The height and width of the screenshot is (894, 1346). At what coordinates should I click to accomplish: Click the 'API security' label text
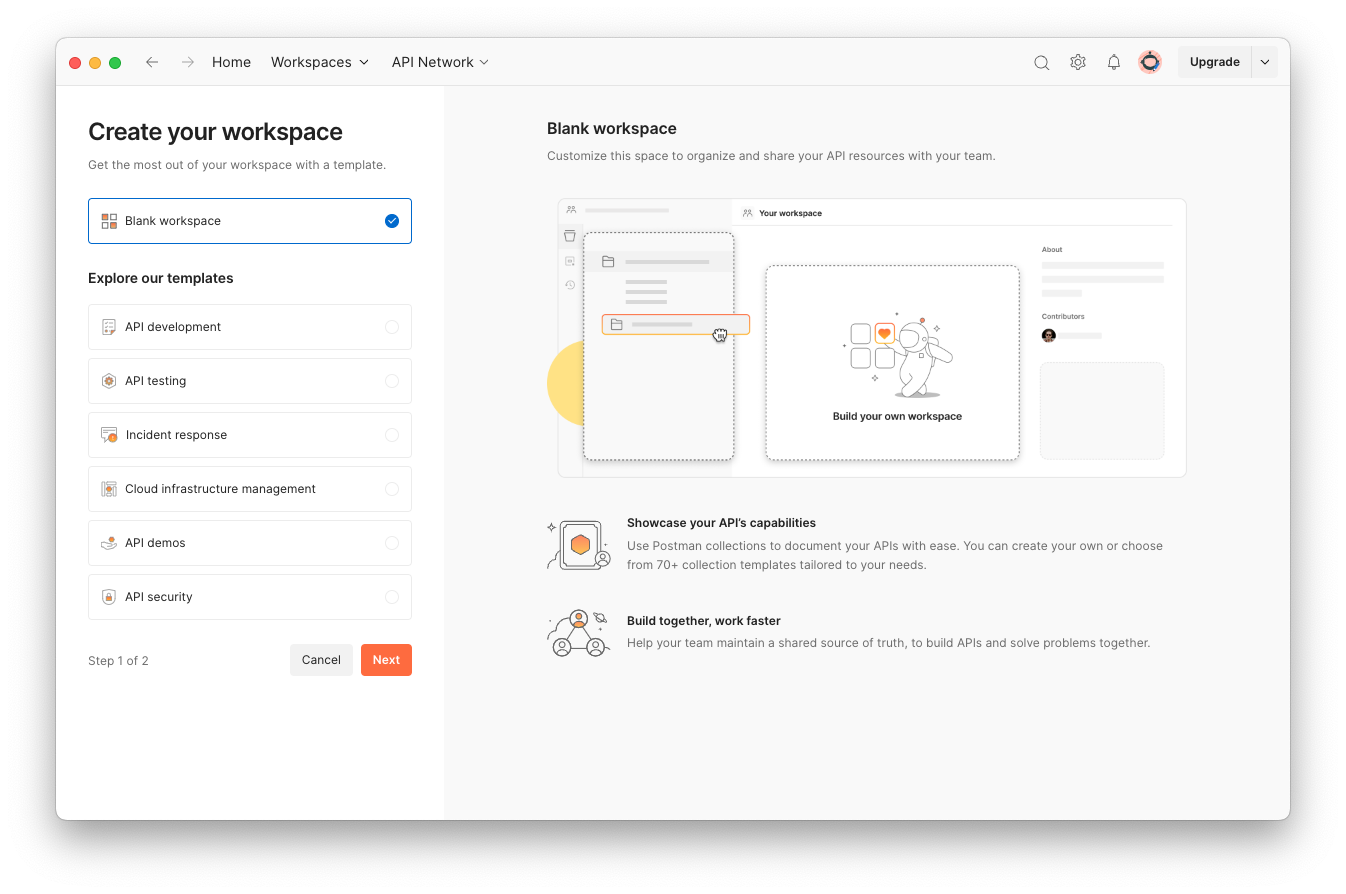(x=158, y=597)
